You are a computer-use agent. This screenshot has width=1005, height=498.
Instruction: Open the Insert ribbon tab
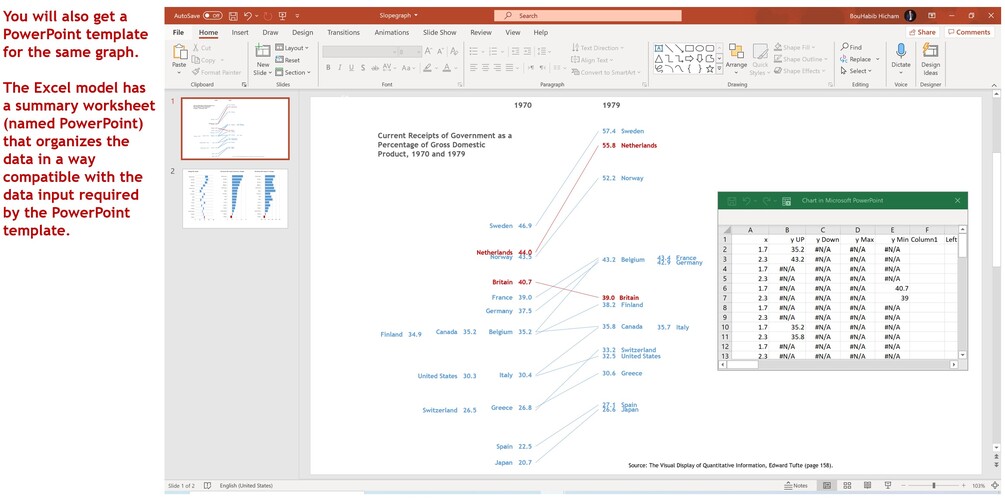tap(240, 32)
